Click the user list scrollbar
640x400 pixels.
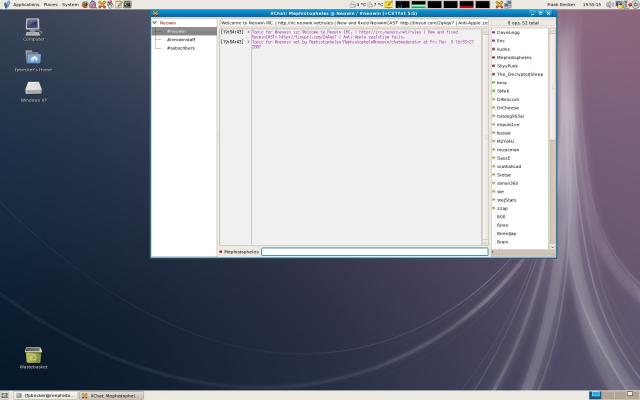pyautogui.click(x=553, y=139)
